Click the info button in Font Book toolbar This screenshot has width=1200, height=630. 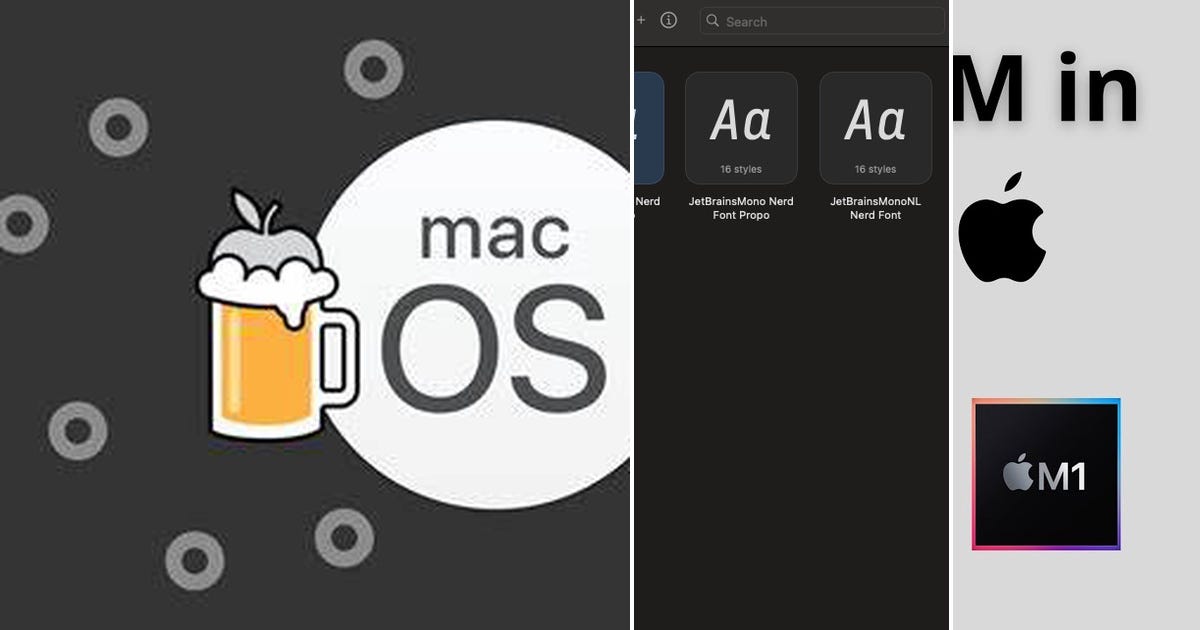click(x=668, y=20)
